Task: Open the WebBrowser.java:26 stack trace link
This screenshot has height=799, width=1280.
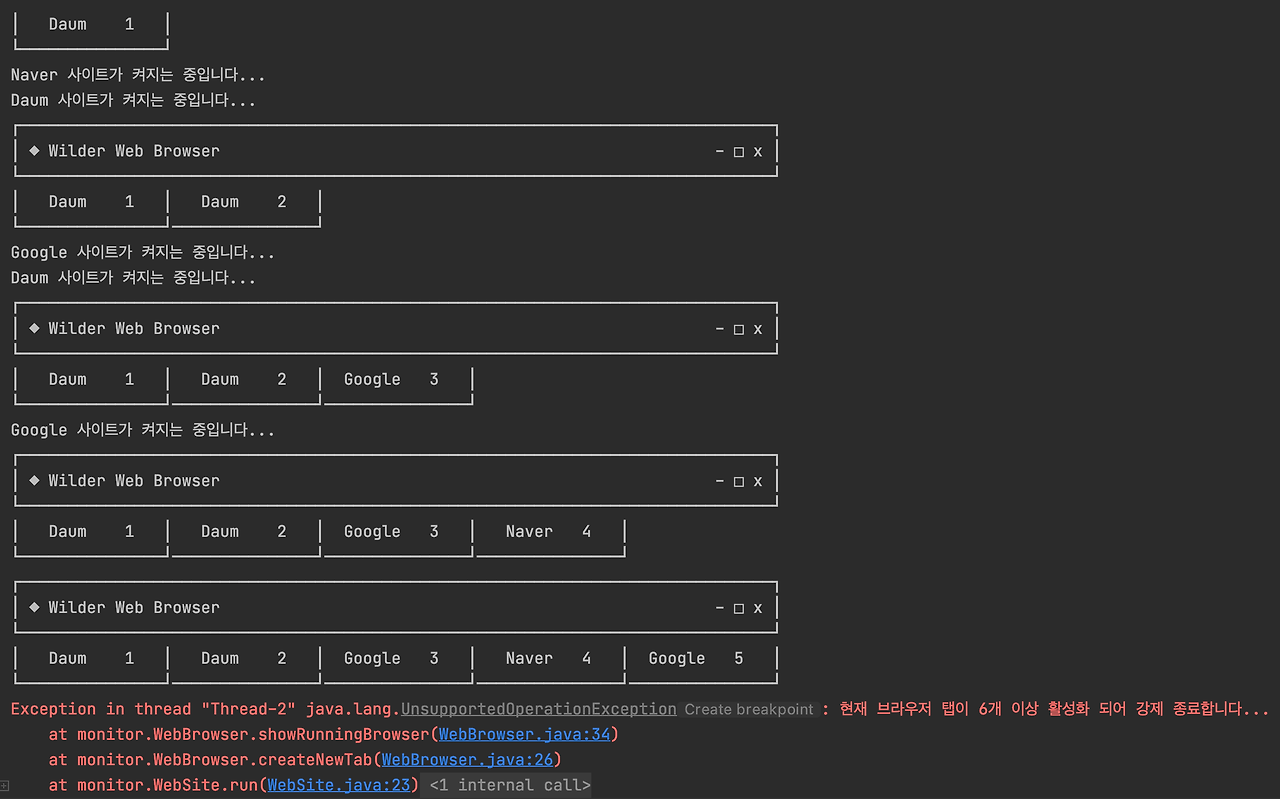Action: coord(467,760)
